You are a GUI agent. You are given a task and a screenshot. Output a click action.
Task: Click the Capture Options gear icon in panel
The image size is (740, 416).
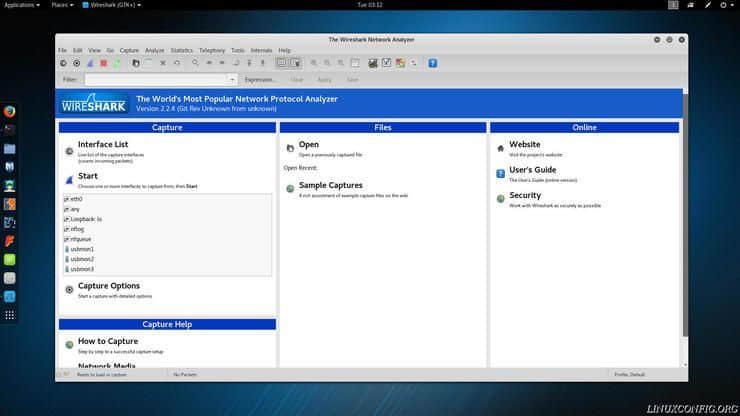(69, 290)
